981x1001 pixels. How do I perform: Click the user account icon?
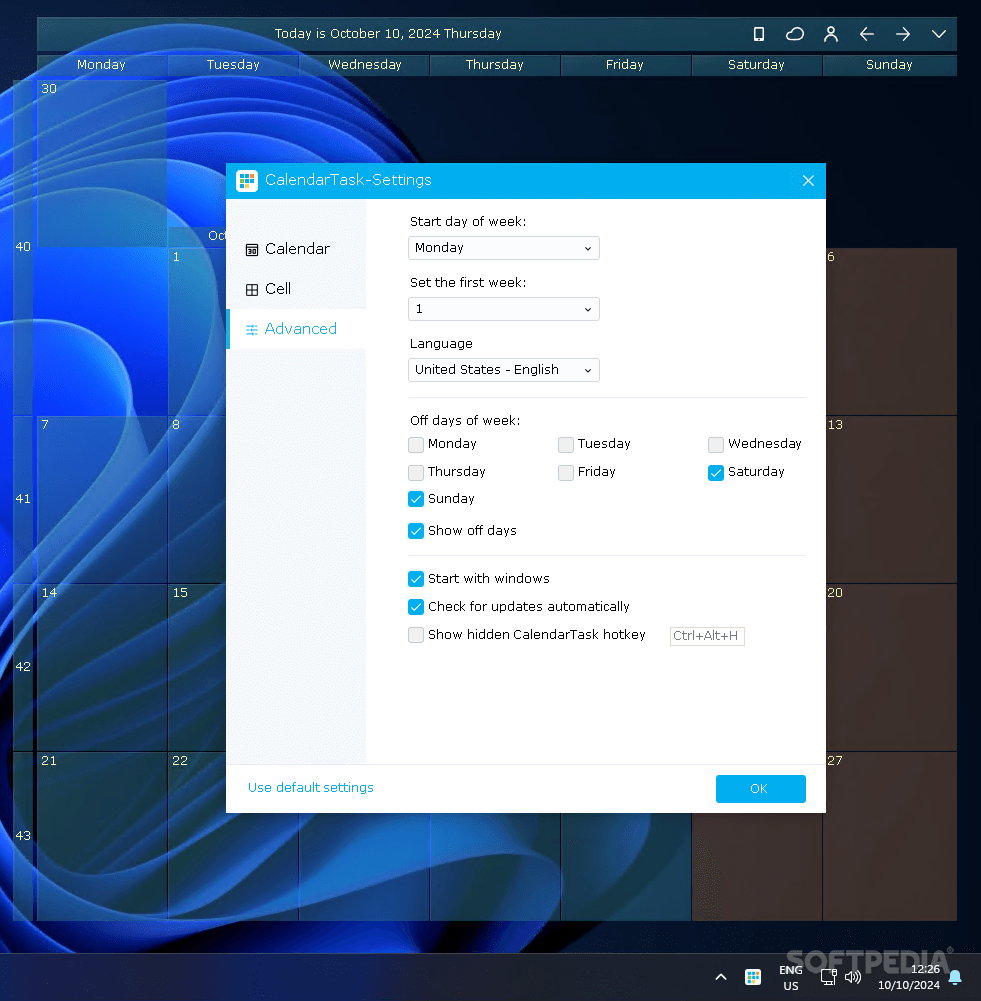click(831, 33)
